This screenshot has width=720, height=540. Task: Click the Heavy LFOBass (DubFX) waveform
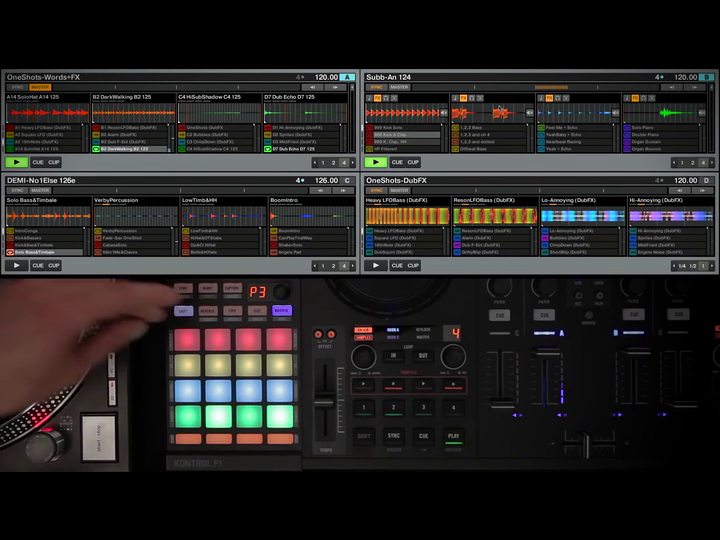coord(407,215)
